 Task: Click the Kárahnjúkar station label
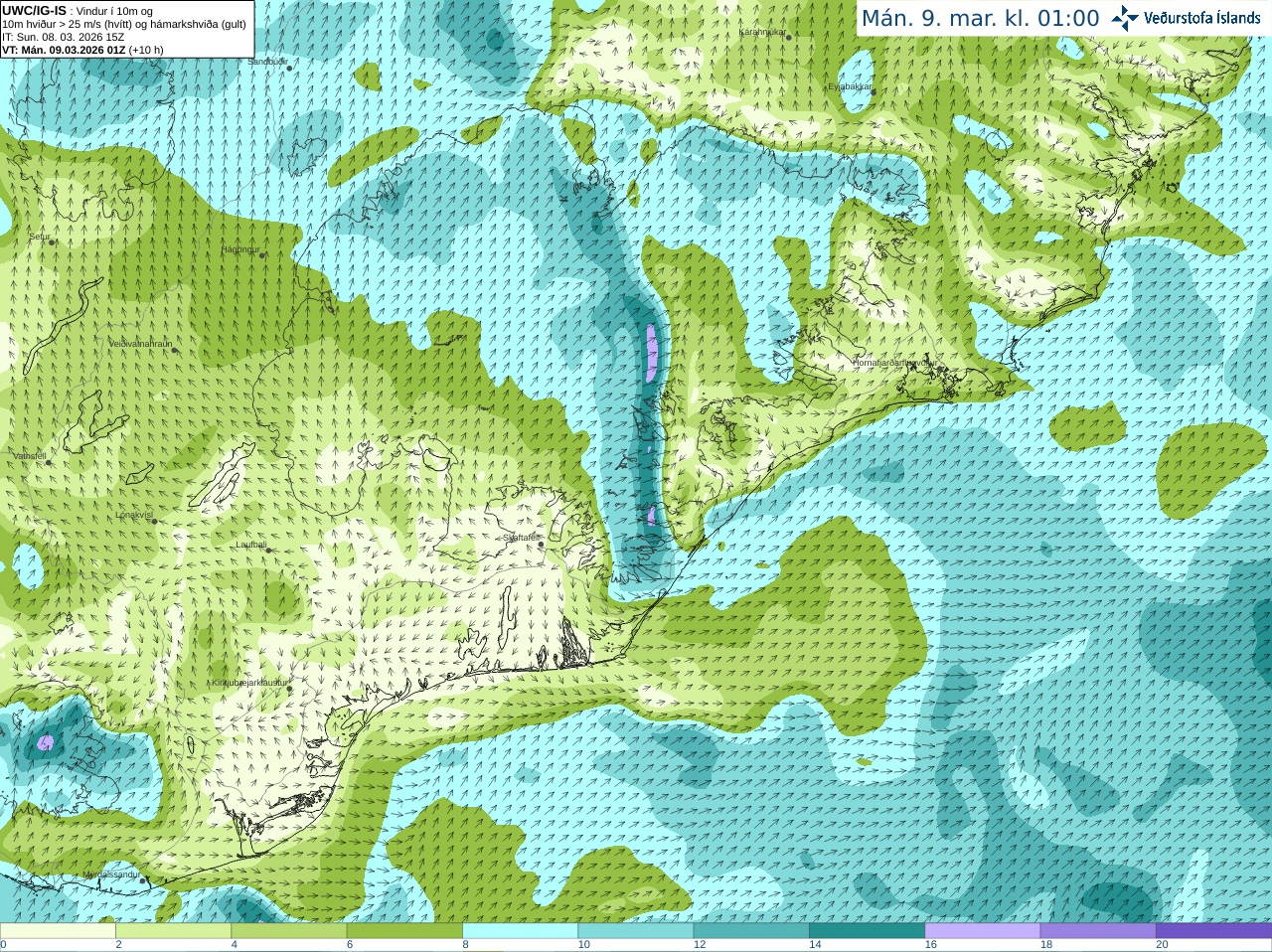pyautogui.click(x=762, y=32)
